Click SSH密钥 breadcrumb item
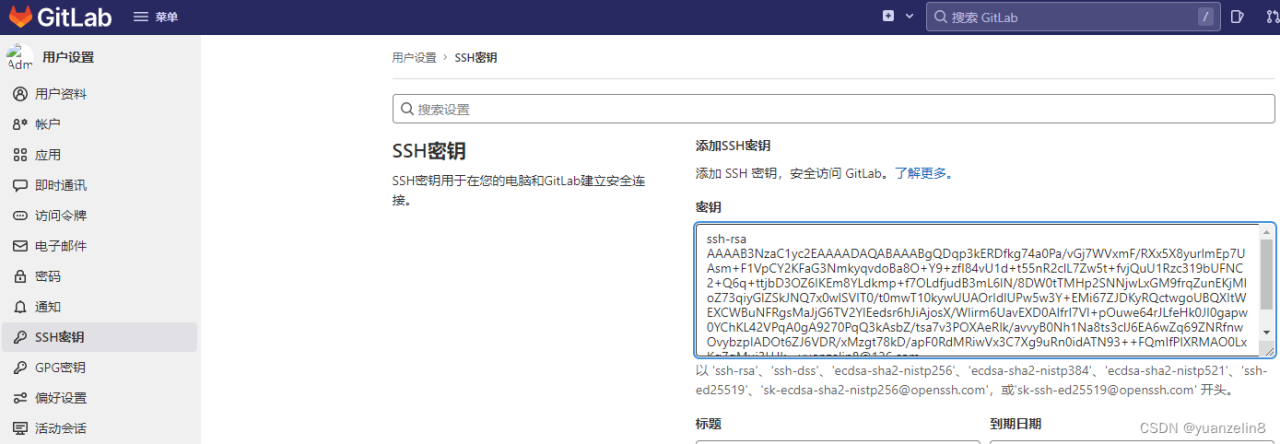 [476, 58]
